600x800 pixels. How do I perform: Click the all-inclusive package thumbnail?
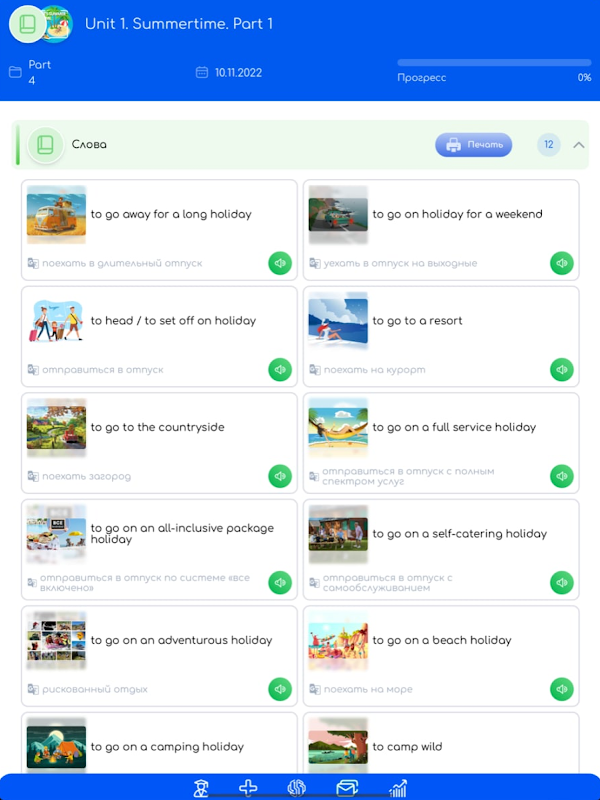tap(56, 534)
